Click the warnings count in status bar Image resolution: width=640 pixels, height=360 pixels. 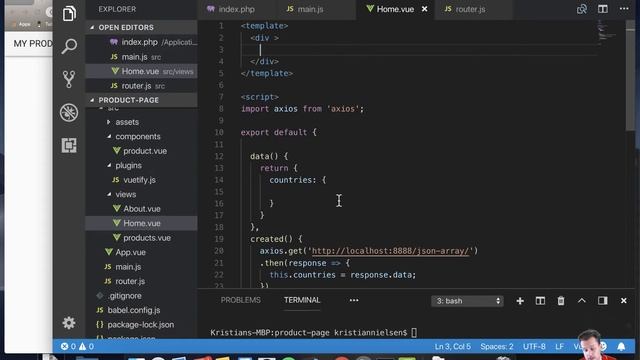pos(86,347)
